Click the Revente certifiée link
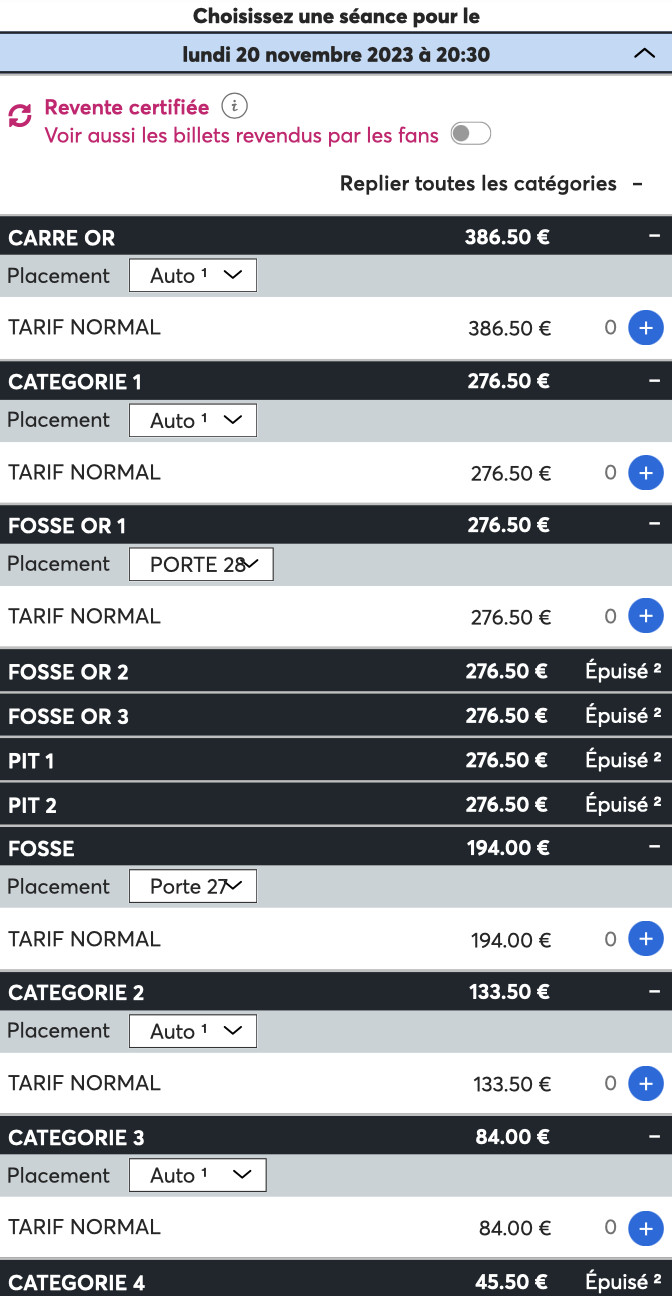 click(127, 107)
